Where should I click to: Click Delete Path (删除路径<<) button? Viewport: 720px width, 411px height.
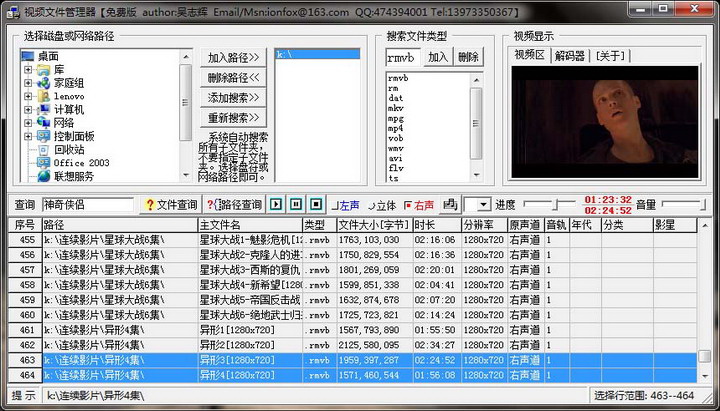tap(233, 78)
